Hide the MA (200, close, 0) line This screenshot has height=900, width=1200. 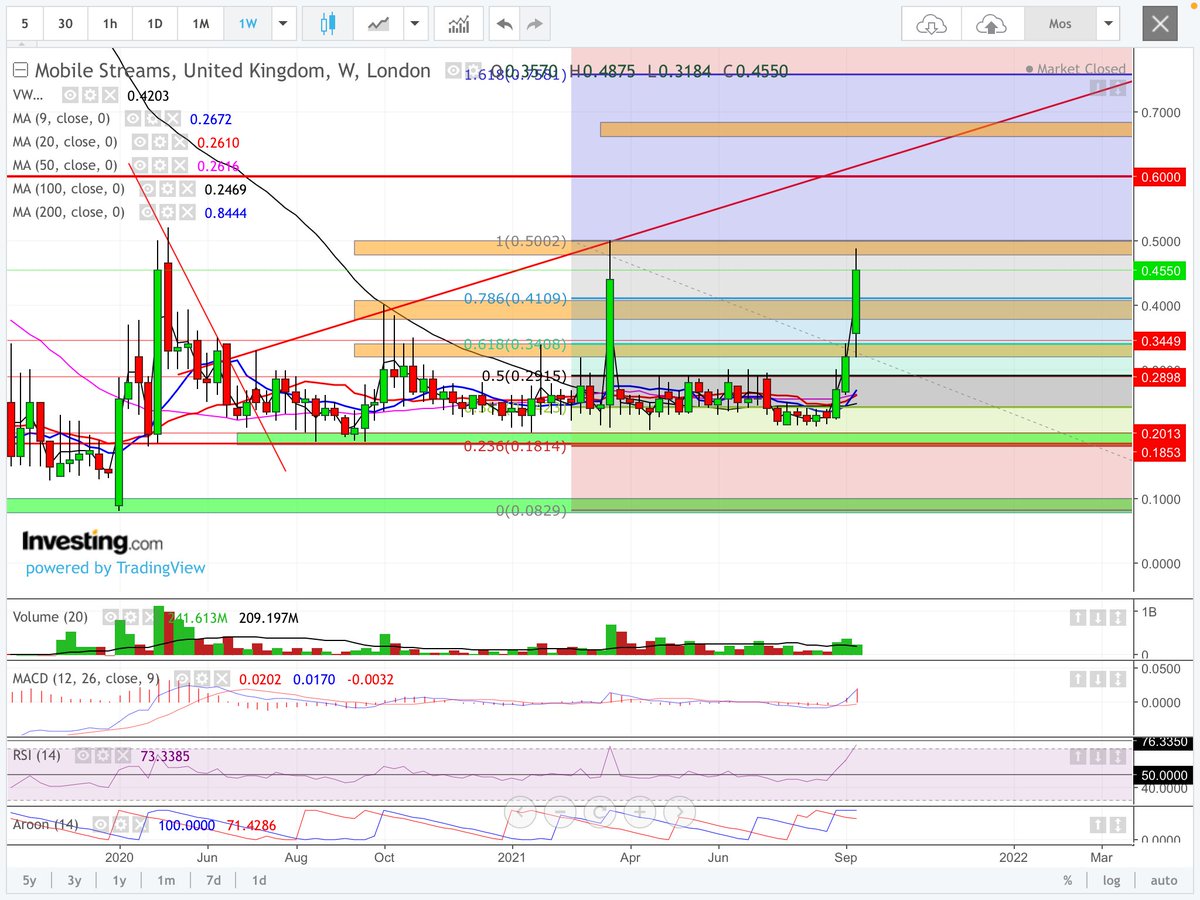148,212
